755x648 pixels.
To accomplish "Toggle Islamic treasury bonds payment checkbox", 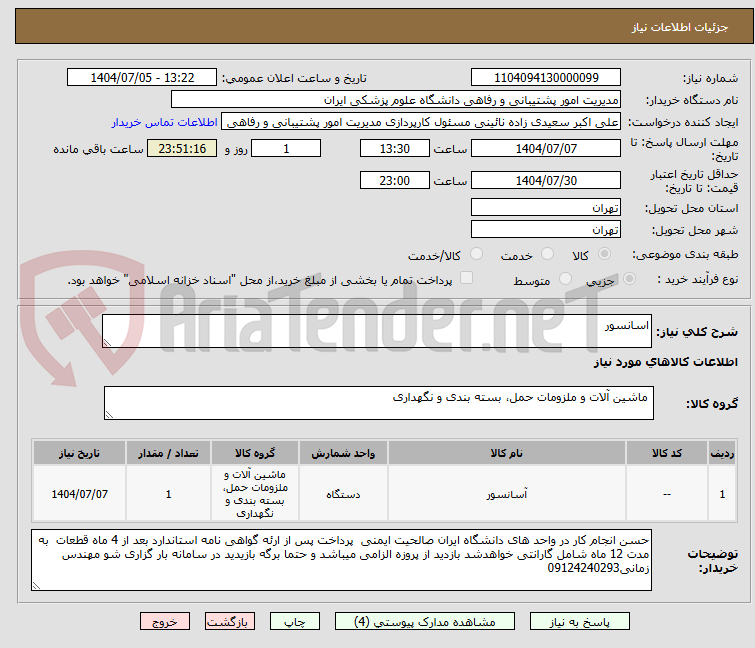I will [x=466, y=278].
